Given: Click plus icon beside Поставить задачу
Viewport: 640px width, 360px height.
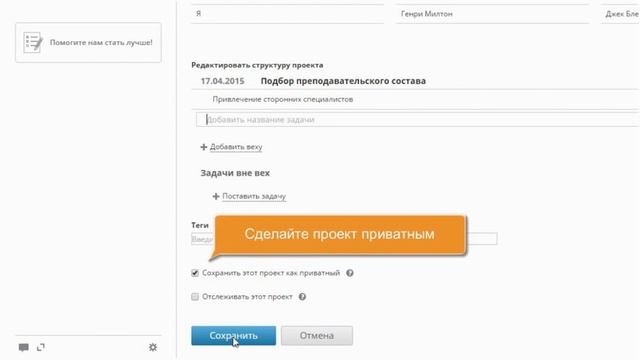Looking at the screenshot, I should coord(216,197).
